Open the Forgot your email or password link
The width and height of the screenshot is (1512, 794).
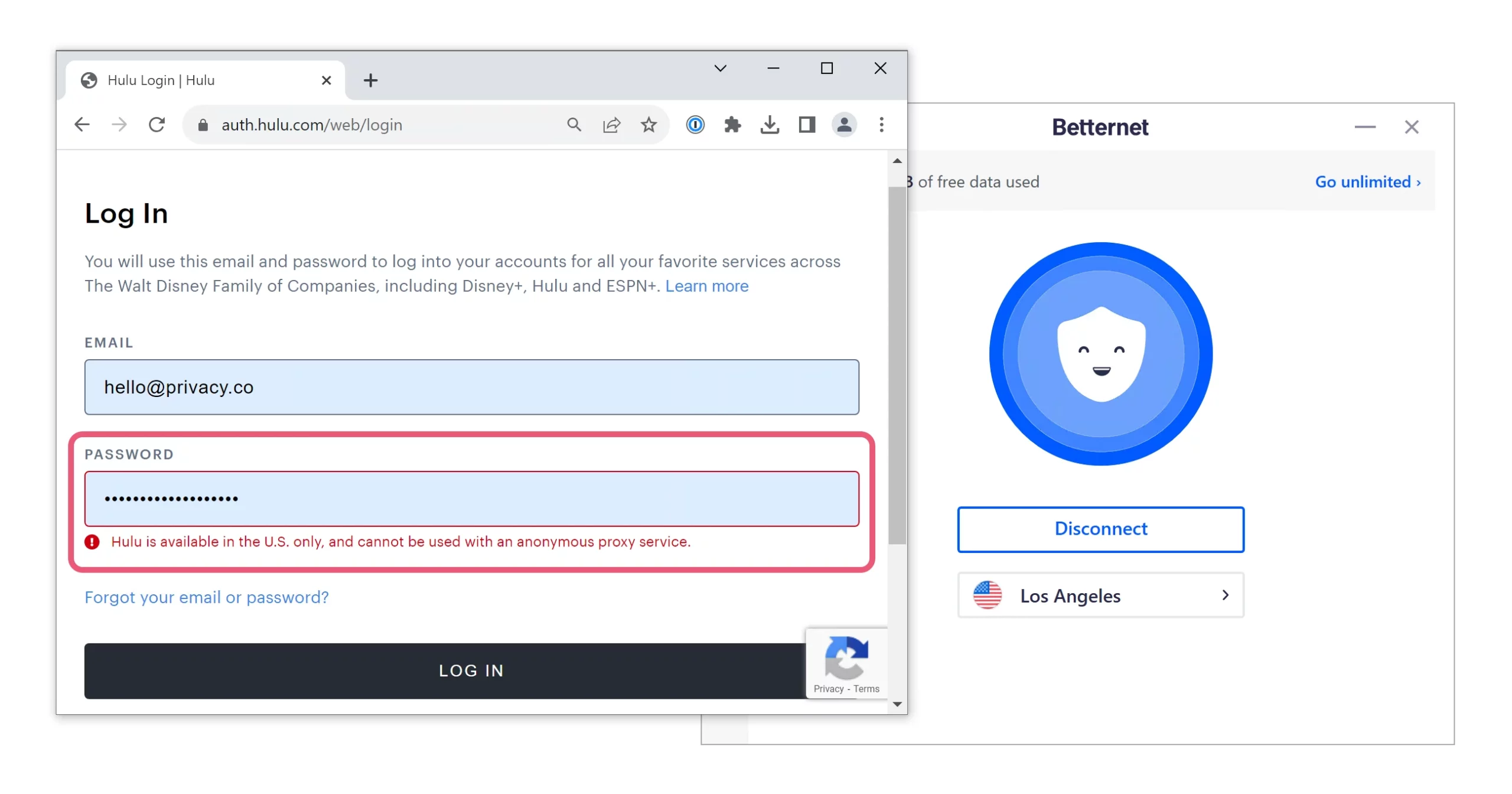pos(206,597)
